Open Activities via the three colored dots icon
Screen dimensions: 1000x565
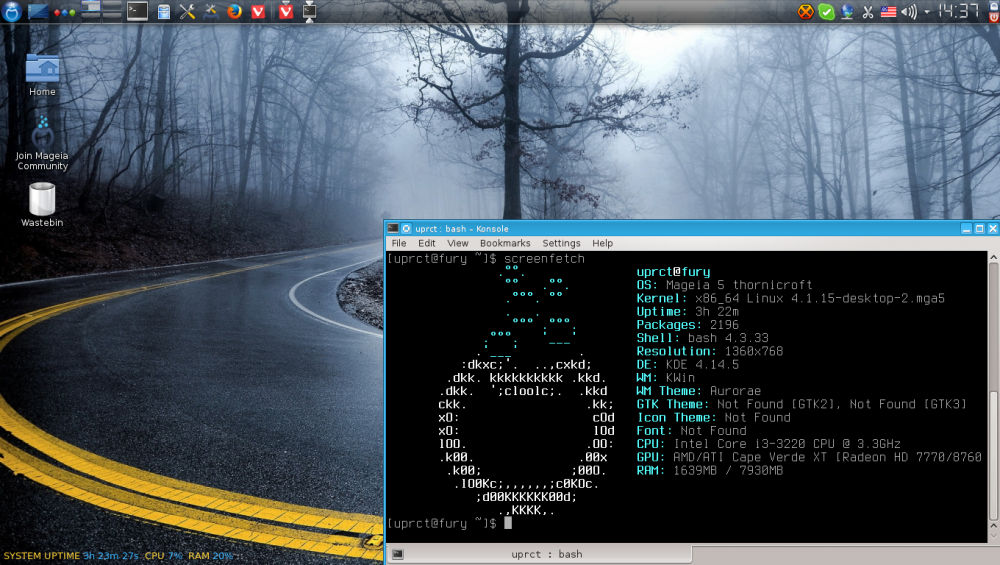(x=64, y=12)
